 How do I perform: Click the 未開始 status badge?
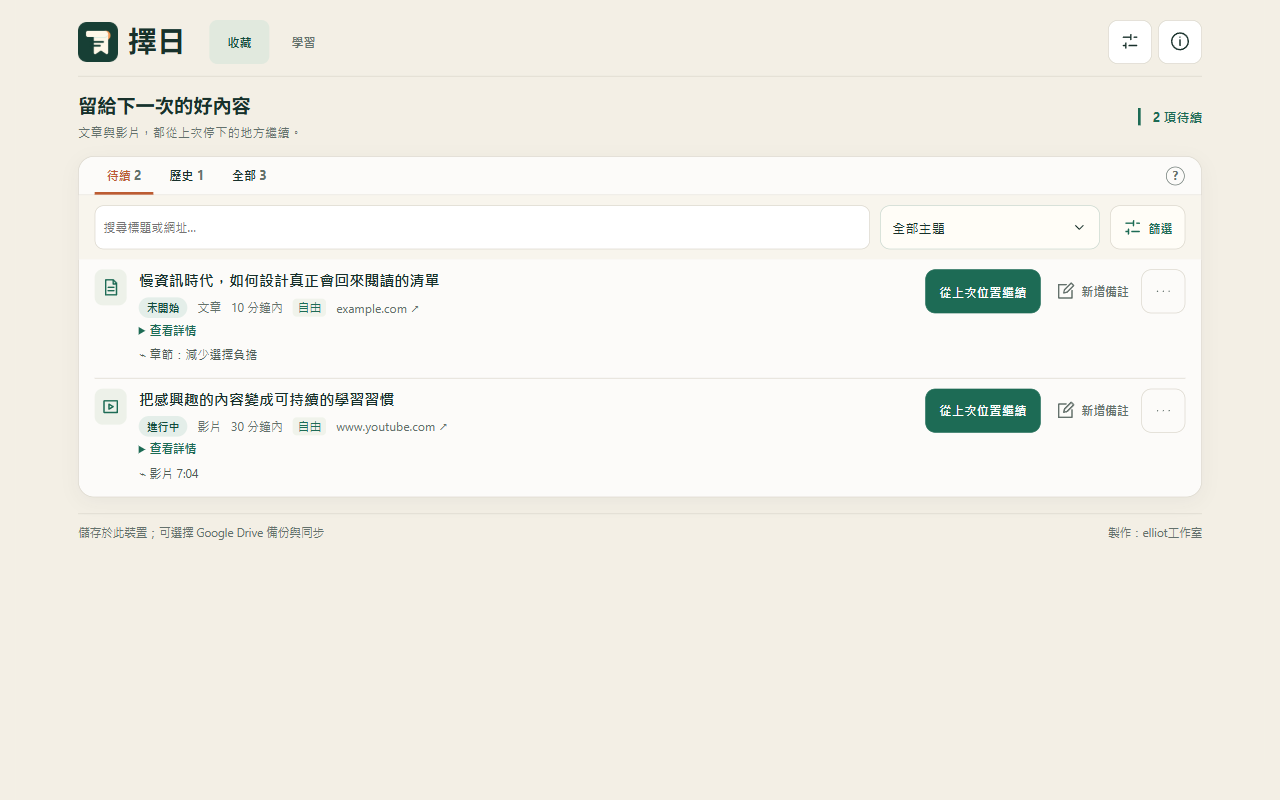click(x=163, y=308)
